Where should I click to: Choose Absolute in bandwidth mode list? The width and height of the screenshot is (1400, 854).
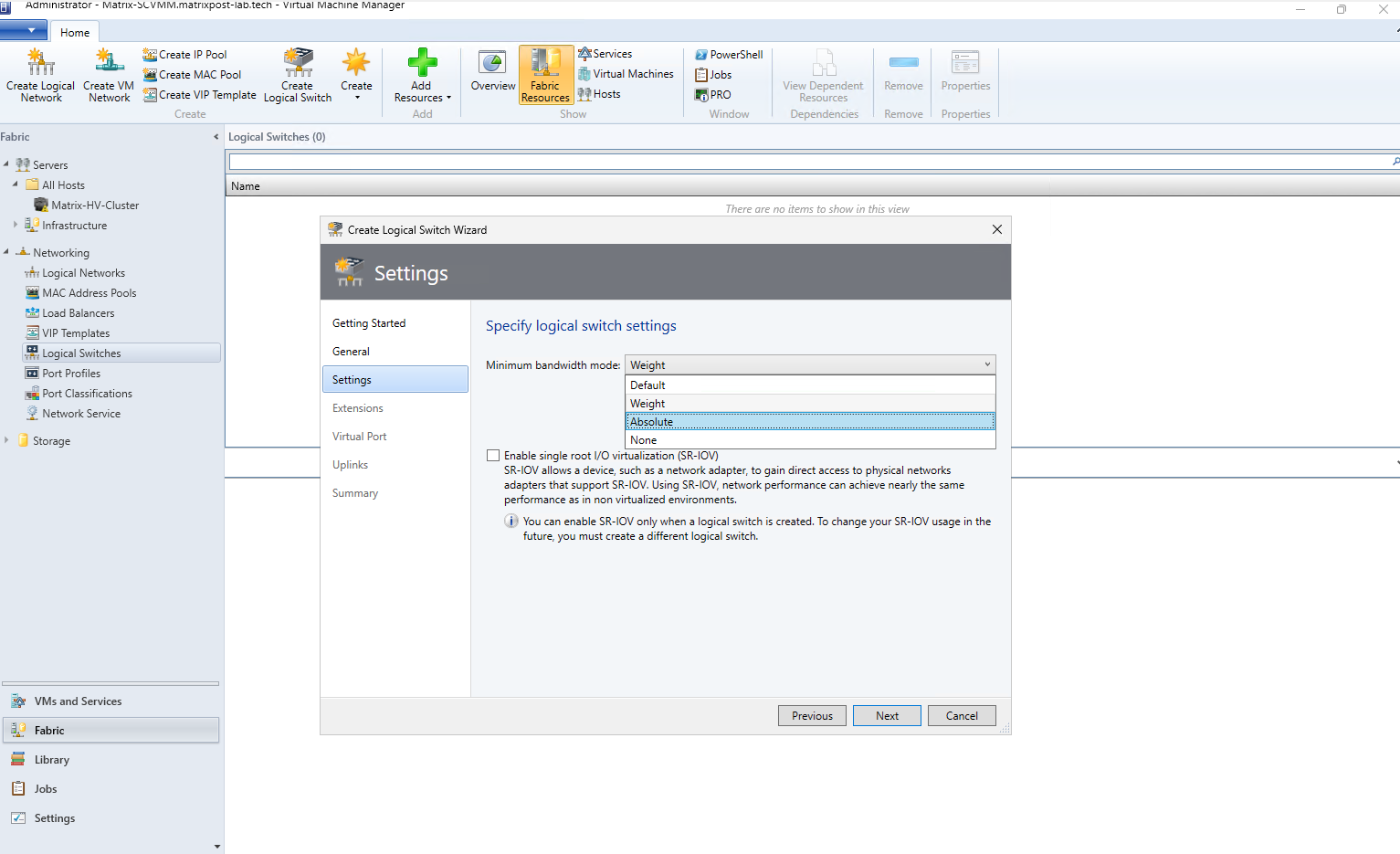click(810, 422)
